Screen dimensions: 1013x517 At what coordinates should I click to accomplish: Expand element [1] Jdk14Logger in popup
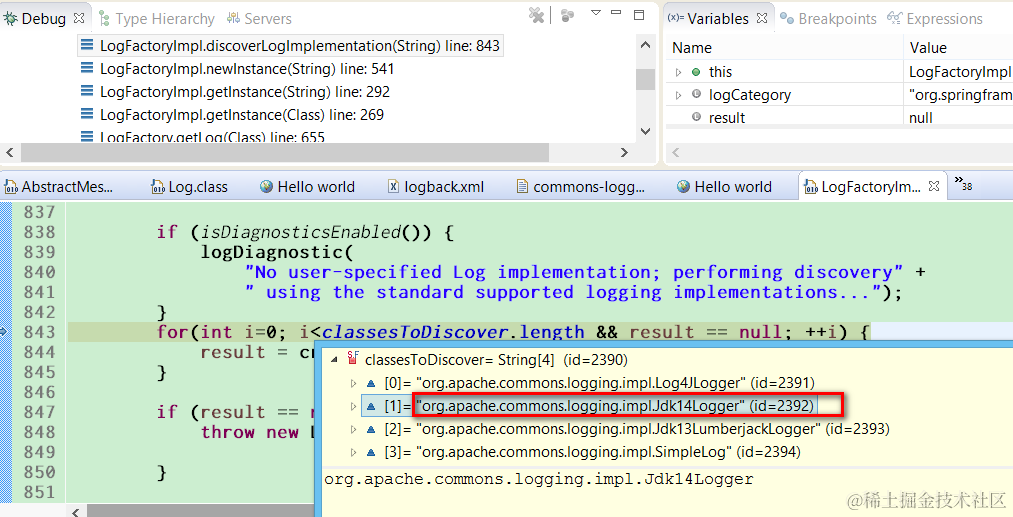tap(353, 406)
